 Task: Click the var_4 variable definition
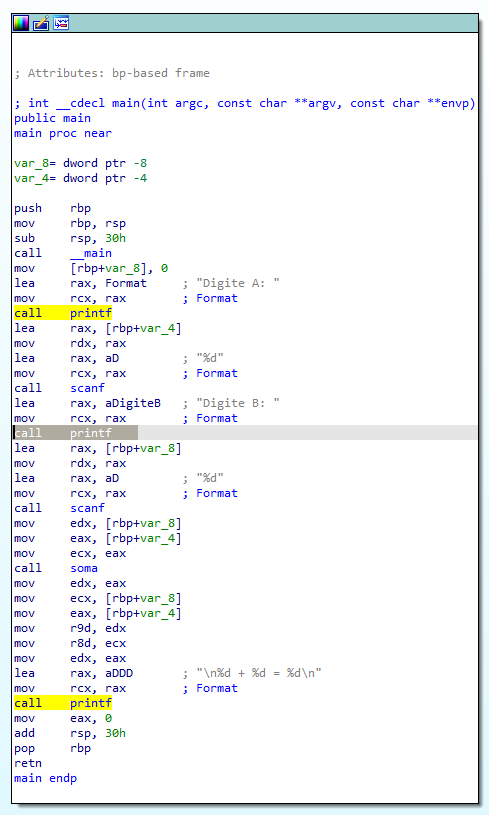pyautogui.click(x=81, y=178)
